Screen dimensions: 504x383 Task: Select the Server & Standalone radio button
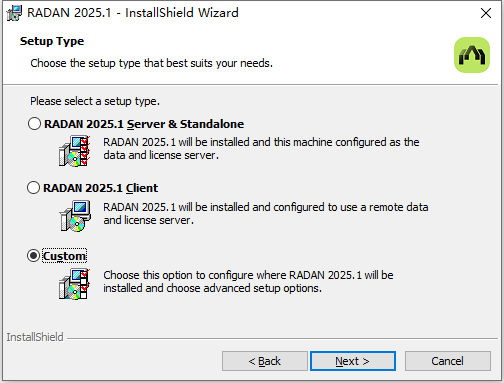coord(34,124)
